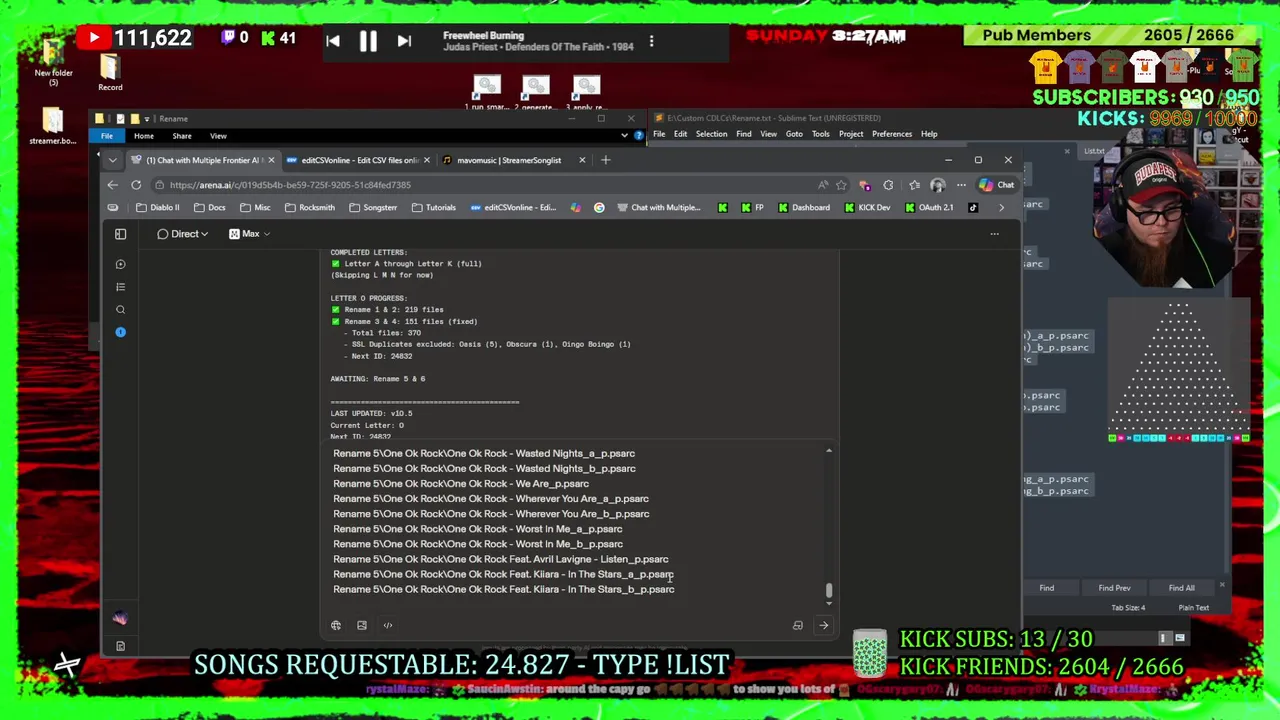Open the Share tab in Rename Explorer window
Image resolution: width=1280 pixels, height=720 pixels.
tap(182, 136)
